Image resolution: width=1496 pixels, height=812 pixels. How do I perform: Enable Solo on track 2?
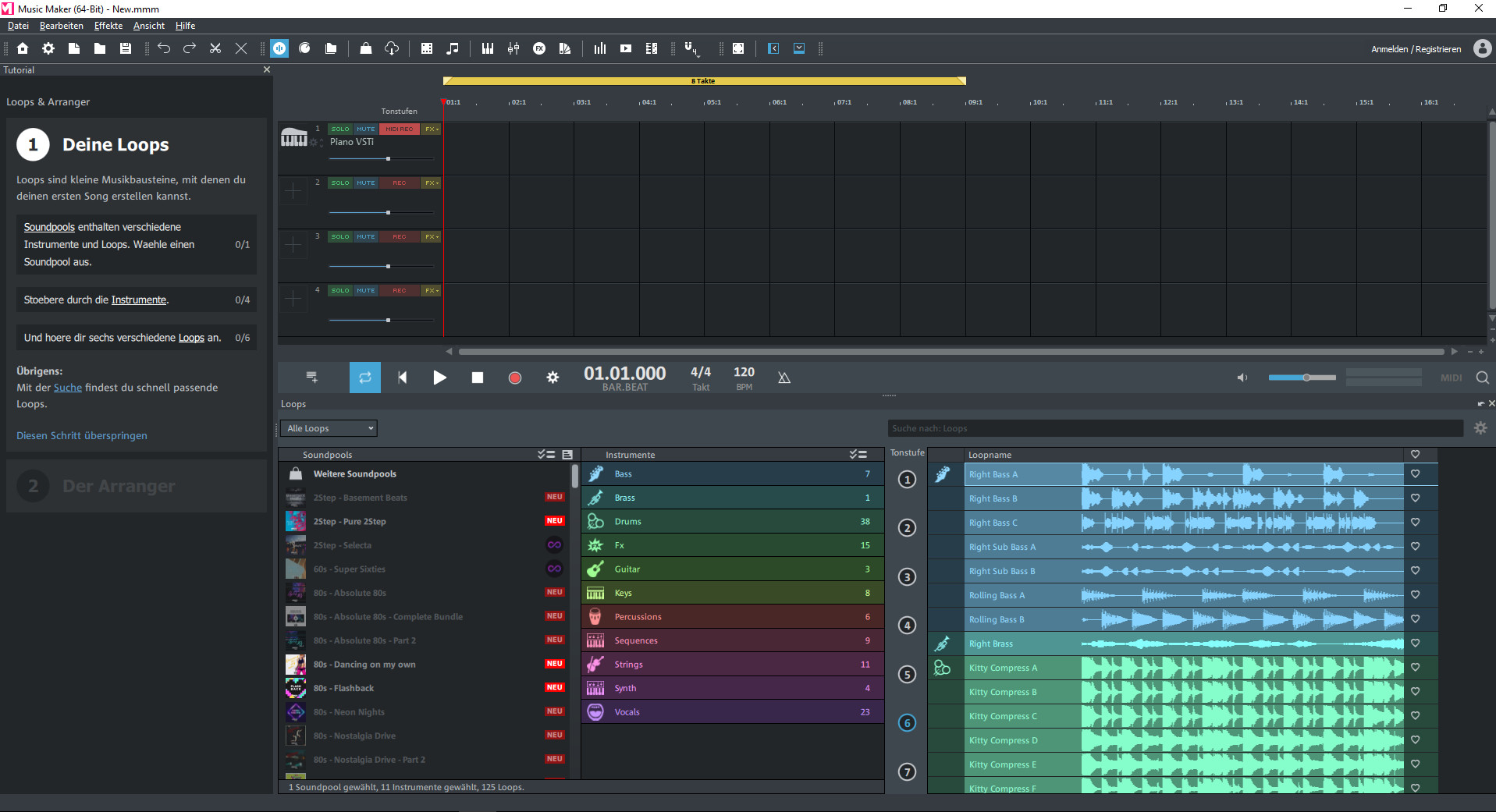point(340,183)
